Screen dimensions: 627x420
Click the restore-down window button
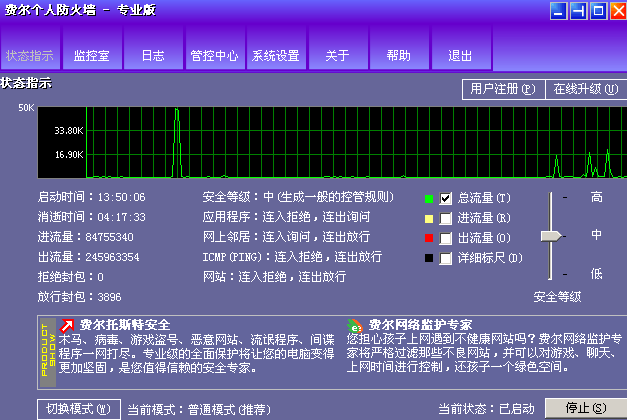click(579, 11)
